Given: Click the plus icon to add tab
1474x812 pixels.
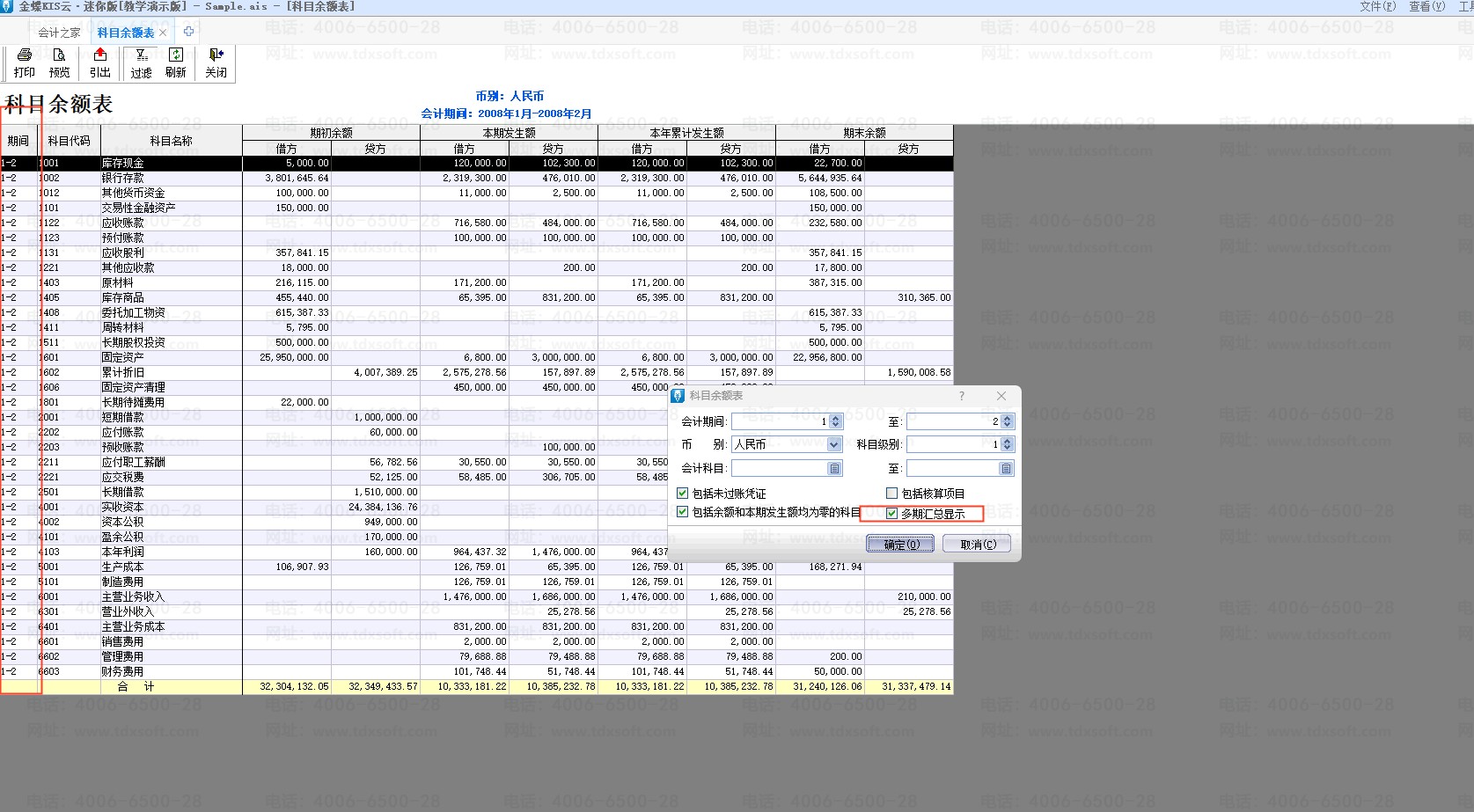Looking at the screenshot, I should pos(188,32).
